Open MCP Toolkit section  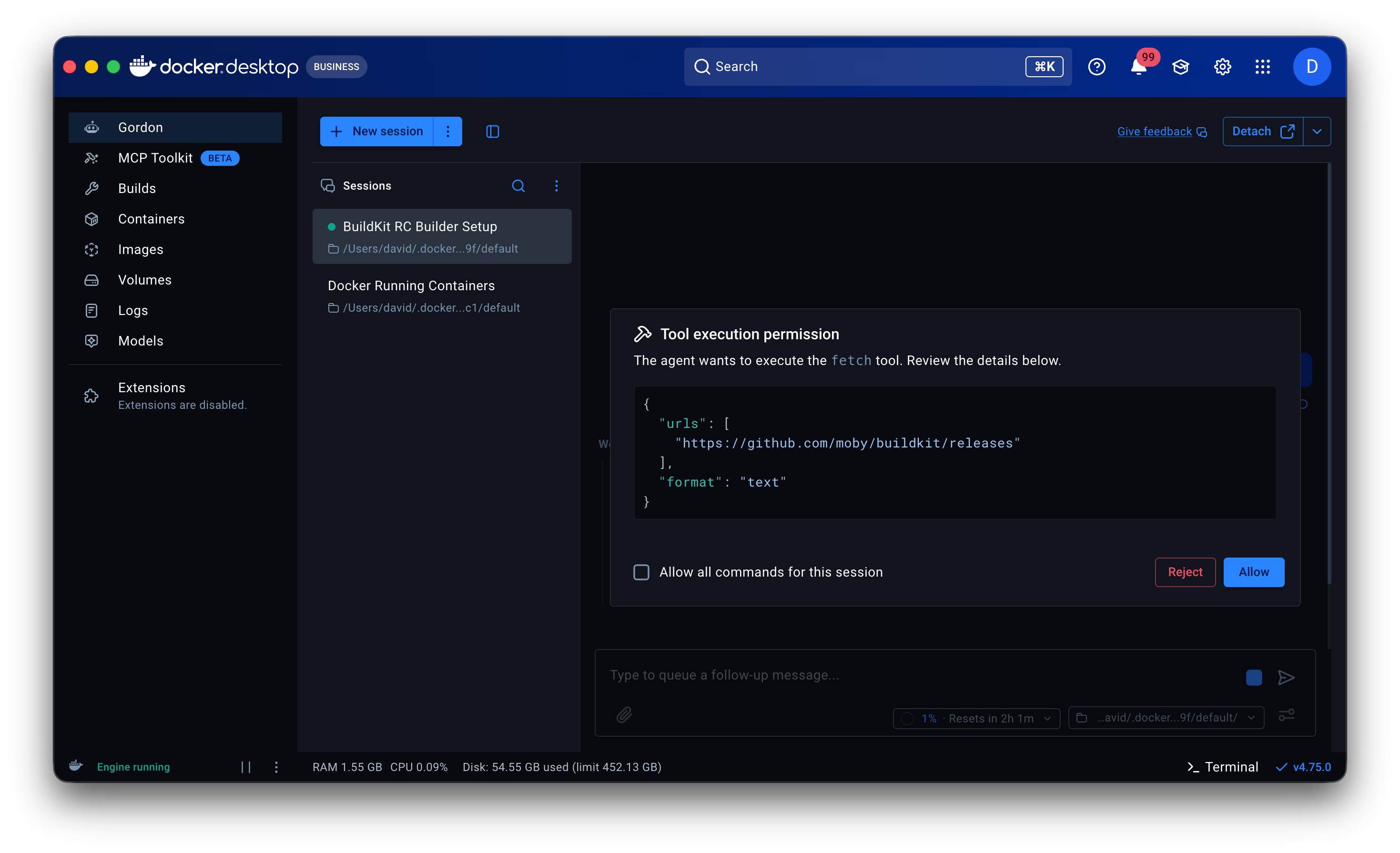pyautogui.click(x=175, y=158)
